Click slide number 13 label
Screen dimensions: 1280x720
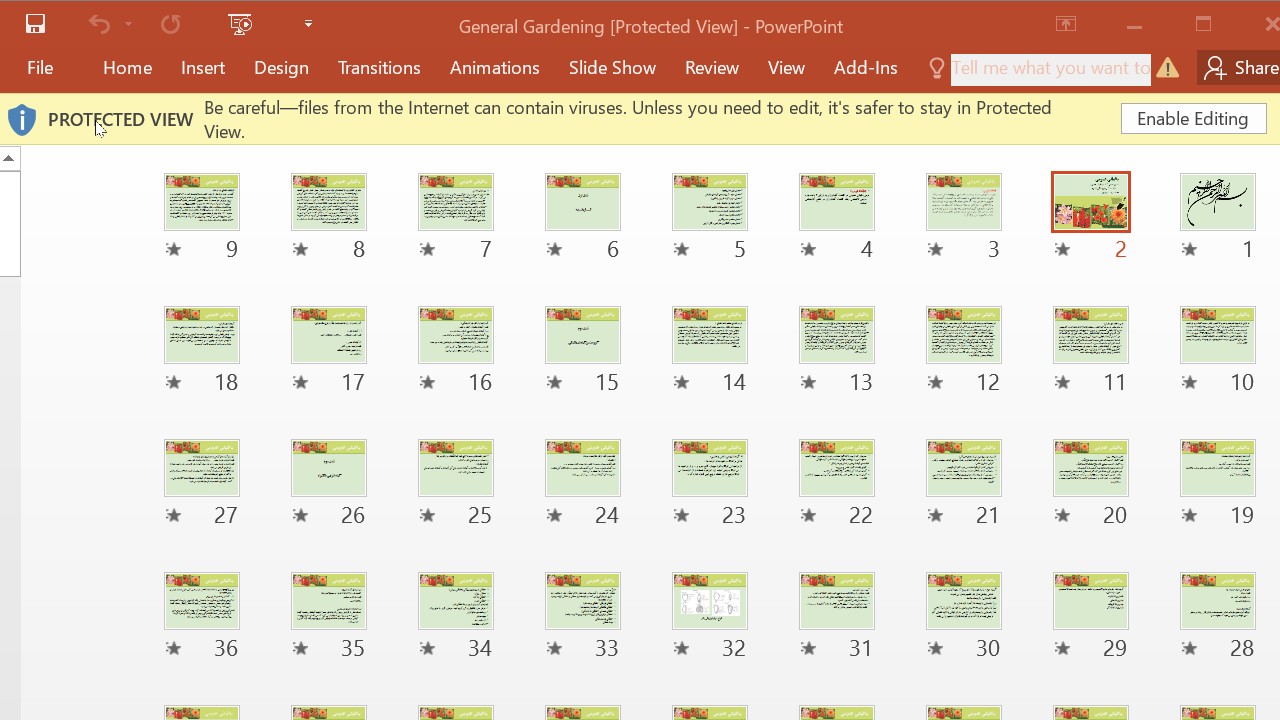click(861, 383)
